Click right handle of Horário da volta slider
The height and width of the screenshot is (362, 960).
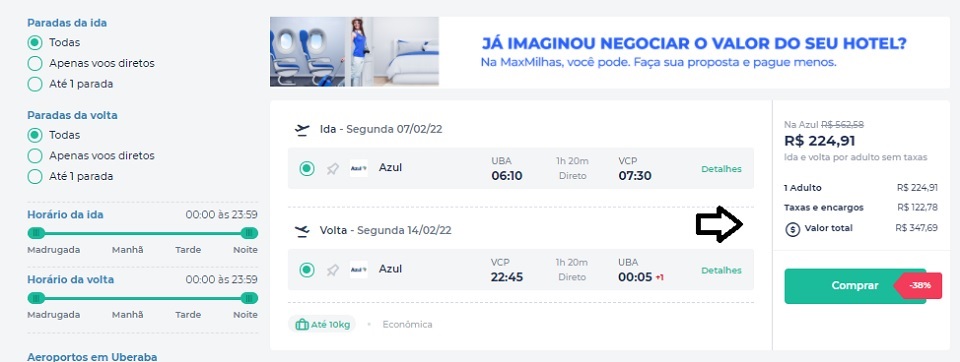point(249,298)
